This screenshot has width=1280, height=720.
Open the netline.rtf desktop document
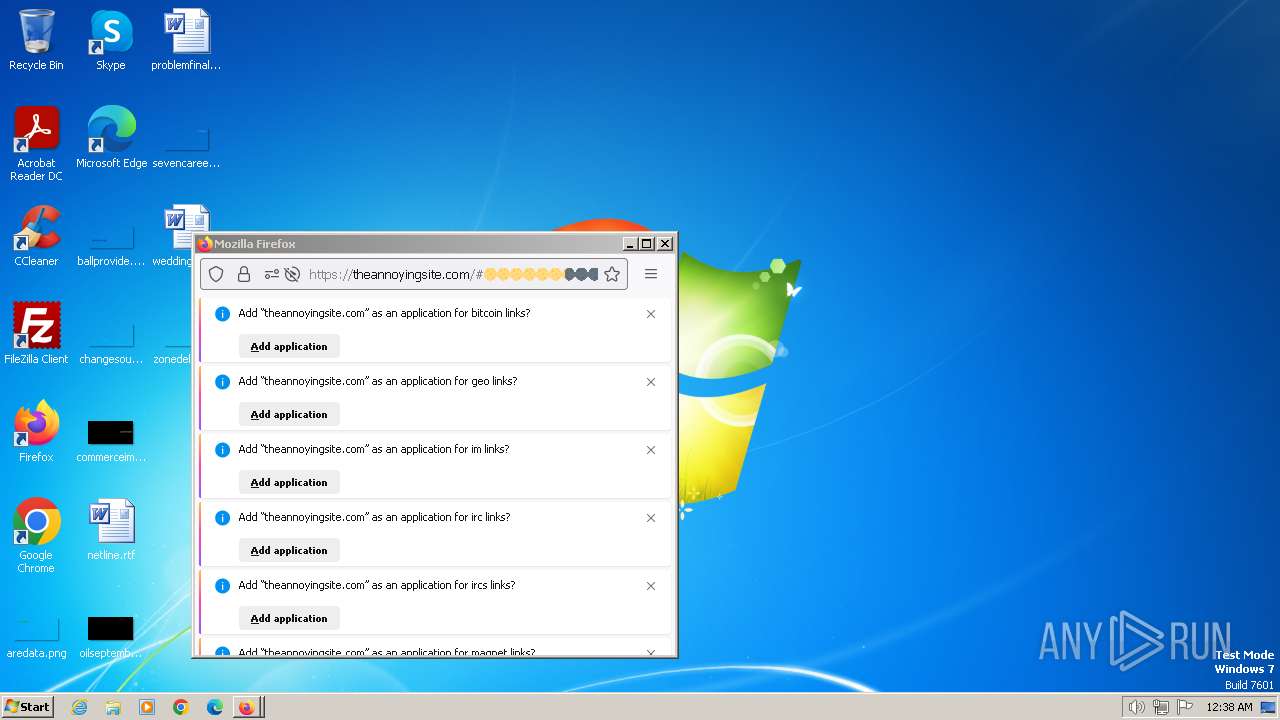click(x=111, y=531)
